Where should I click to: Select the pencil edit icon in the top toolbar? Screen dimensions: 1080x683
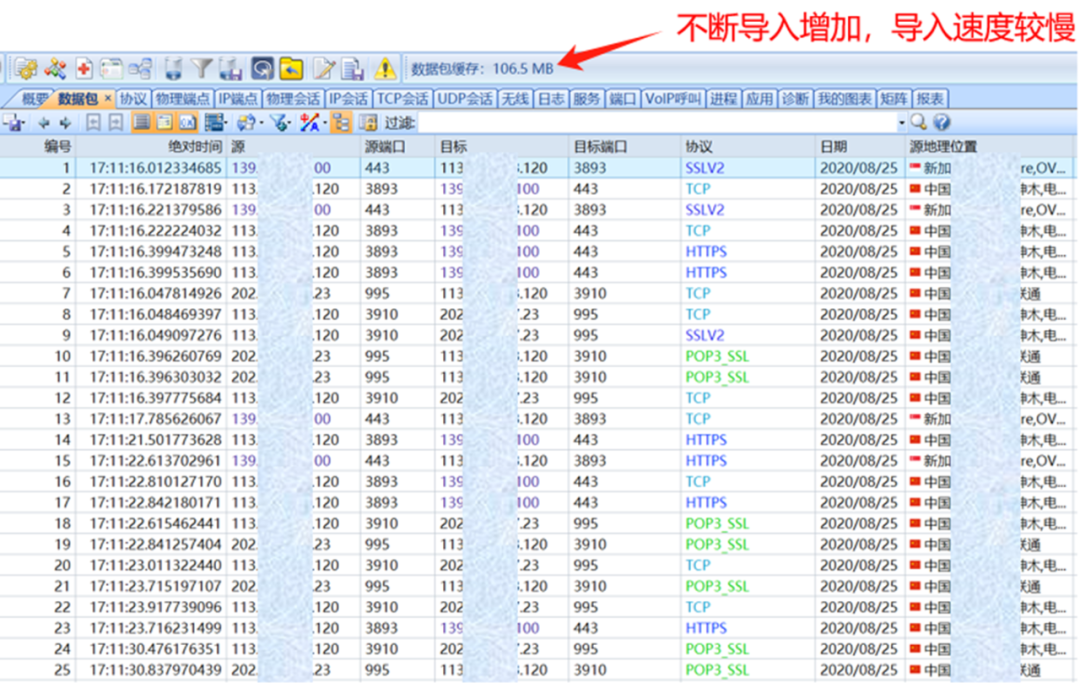pyautogui.click(x=325, y=67)
